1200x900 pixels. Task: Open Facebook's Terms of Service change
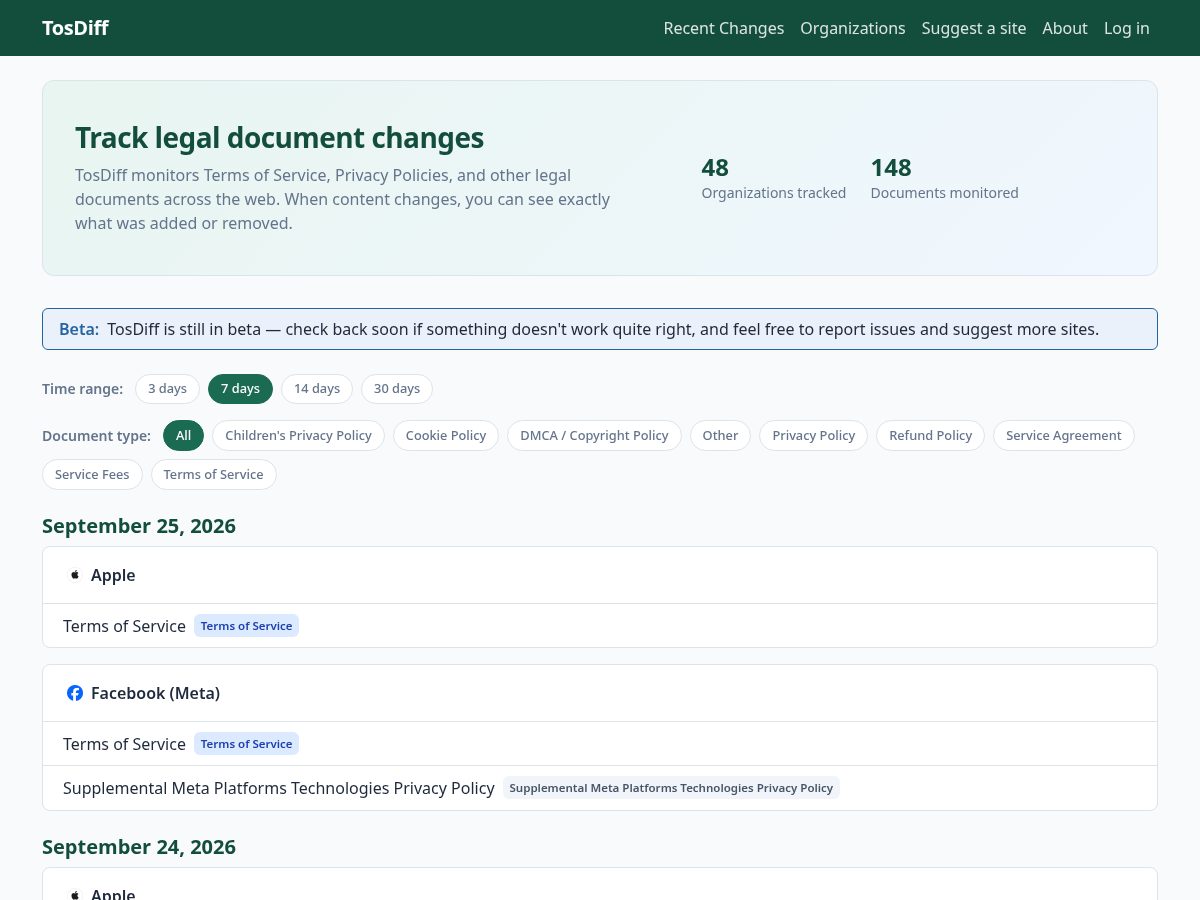tap(124, 744)
